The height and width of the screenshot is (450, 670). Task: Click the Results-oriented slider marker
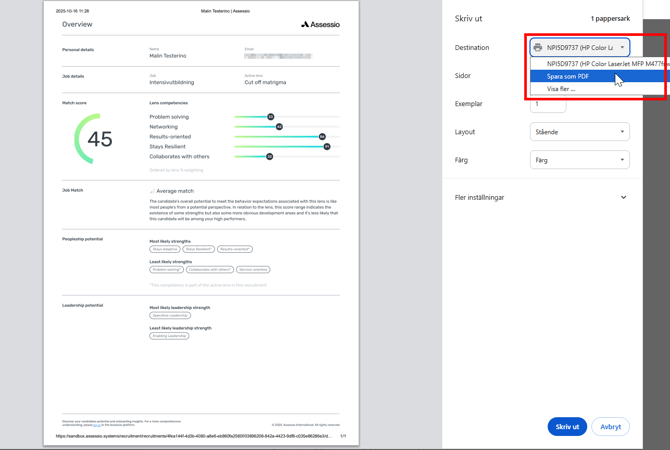pyautogui.click(x=322, y=137)
